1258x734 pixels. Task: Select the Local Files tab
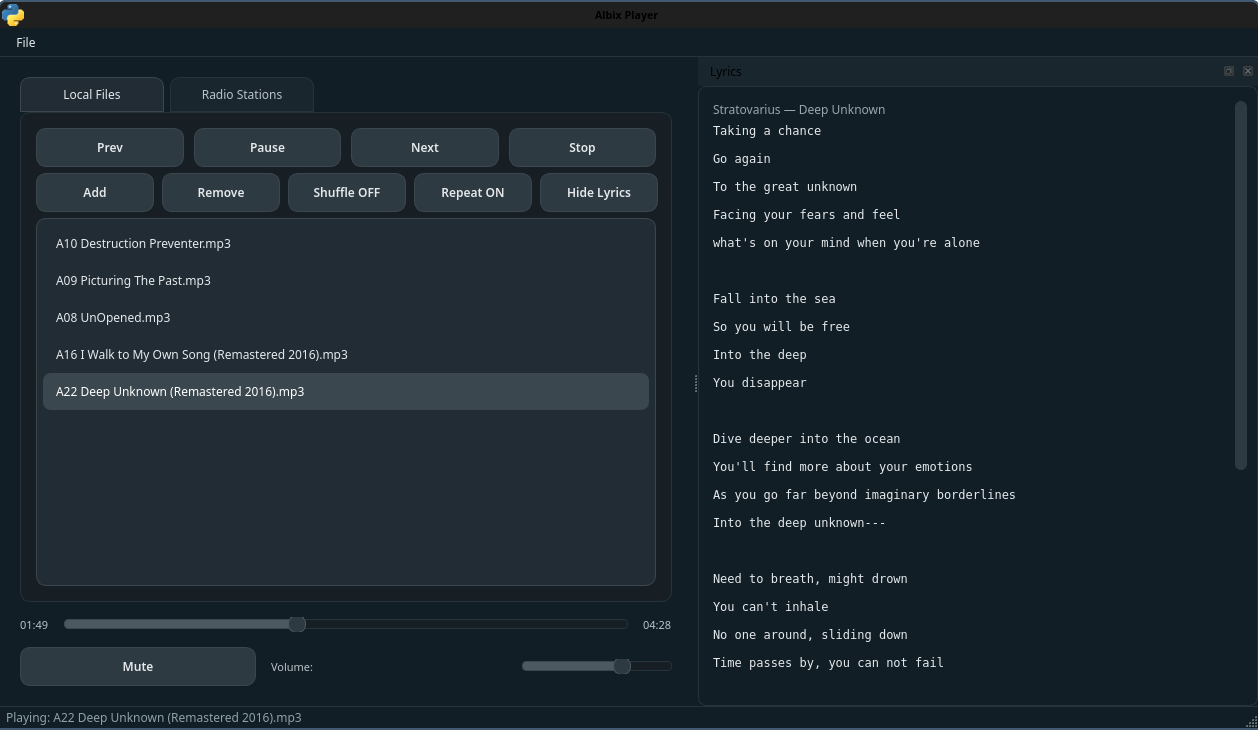pos(92,94)
